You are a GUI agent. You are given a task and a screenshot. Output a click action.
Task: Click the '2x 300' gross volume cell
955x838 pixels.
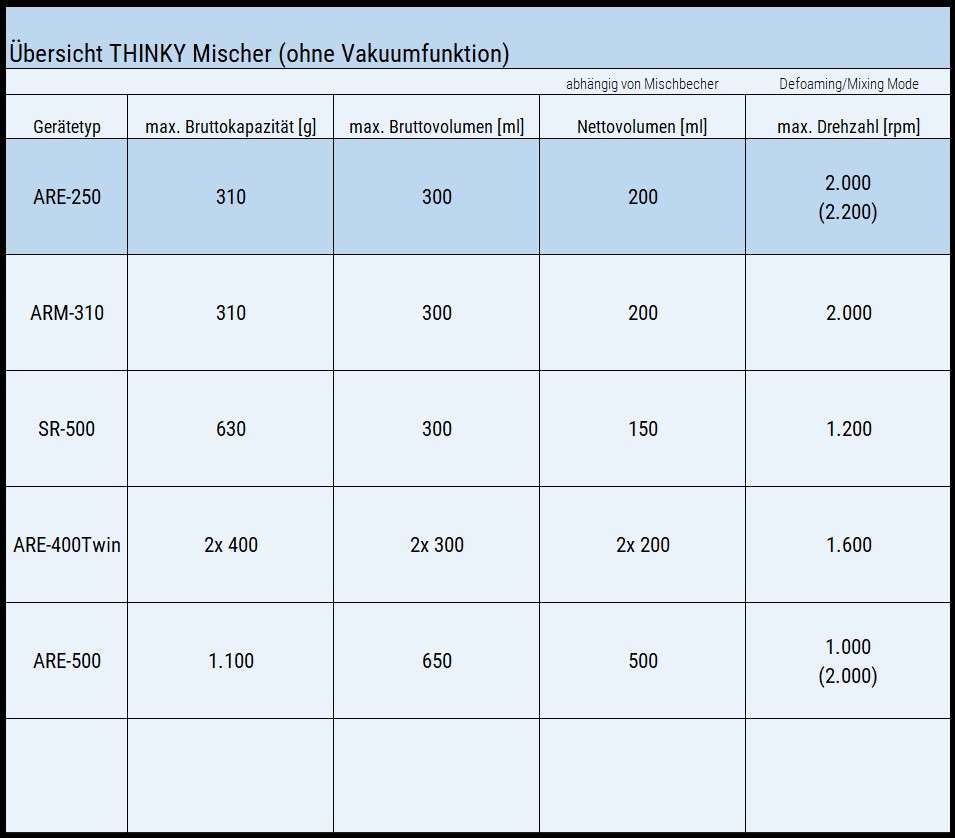click(x=437, y=544)
